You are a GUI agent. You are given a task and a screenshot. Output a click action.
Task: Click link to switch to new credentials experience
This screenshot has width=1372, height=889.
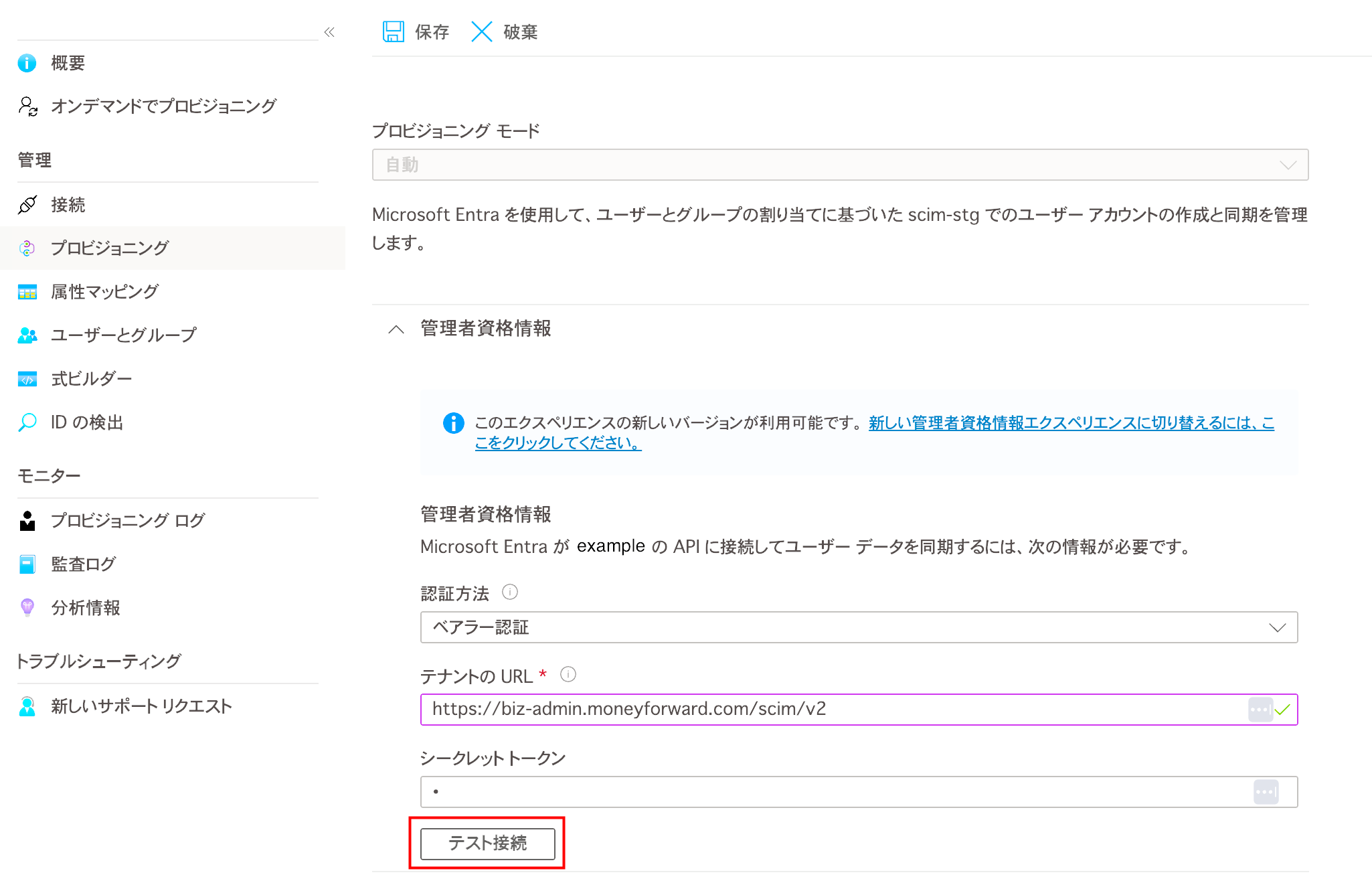pyautogui.click(x=874, y=432)
